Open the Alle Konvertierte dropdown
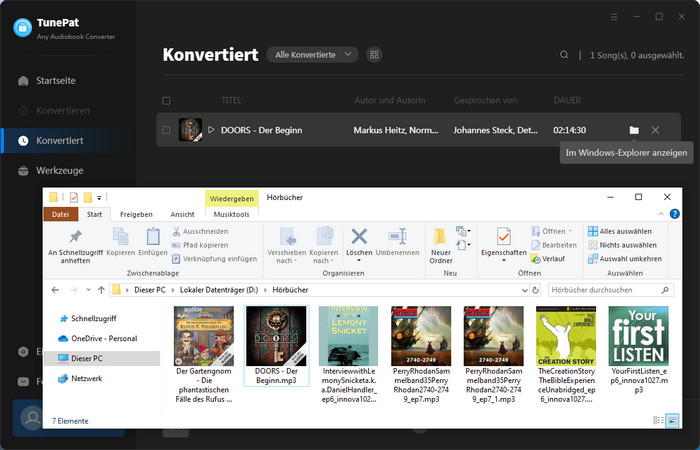This screenshot has width=700, height=450. 312,55
